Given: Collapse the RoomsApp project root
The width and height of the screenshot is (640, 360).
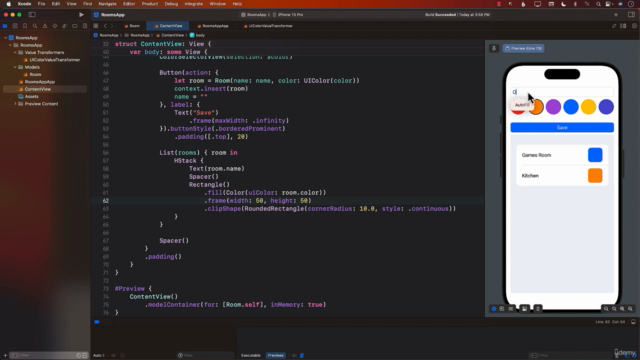Looking at the screenshot, I should pos(5,38).
